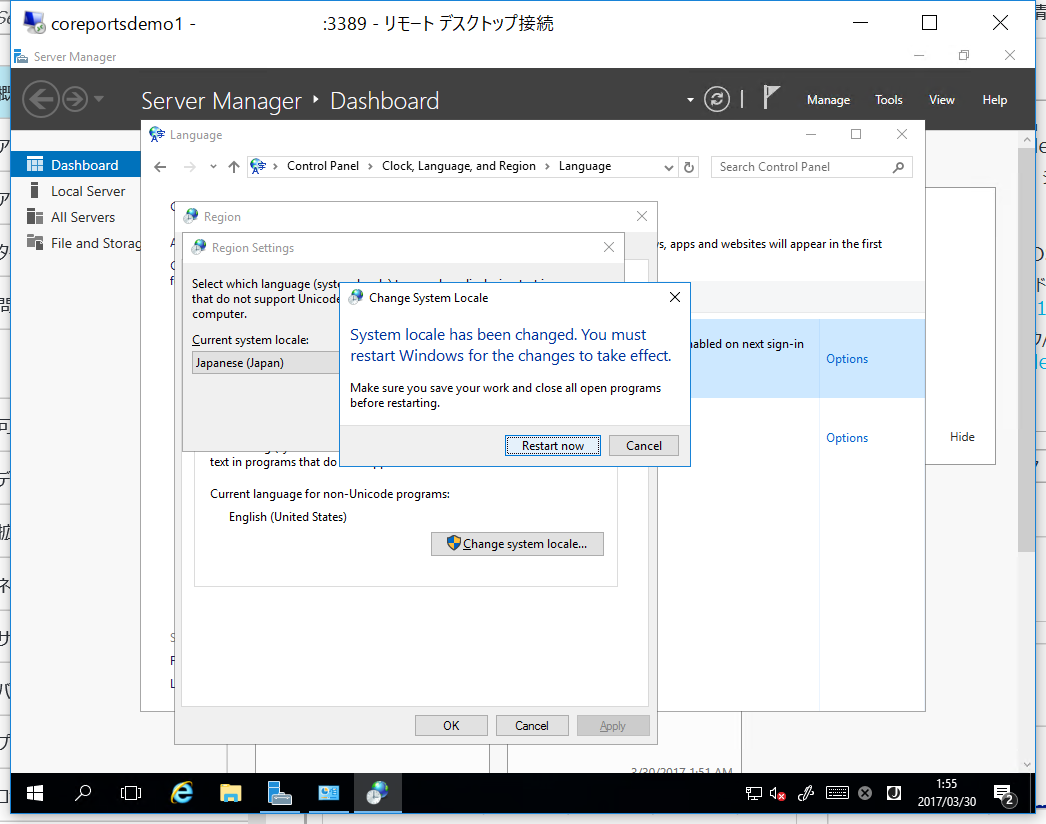This screenshot has height=824, width=1046.
Task: Open Server Manager navigation history dropdown
Action: tap(99, 99)
